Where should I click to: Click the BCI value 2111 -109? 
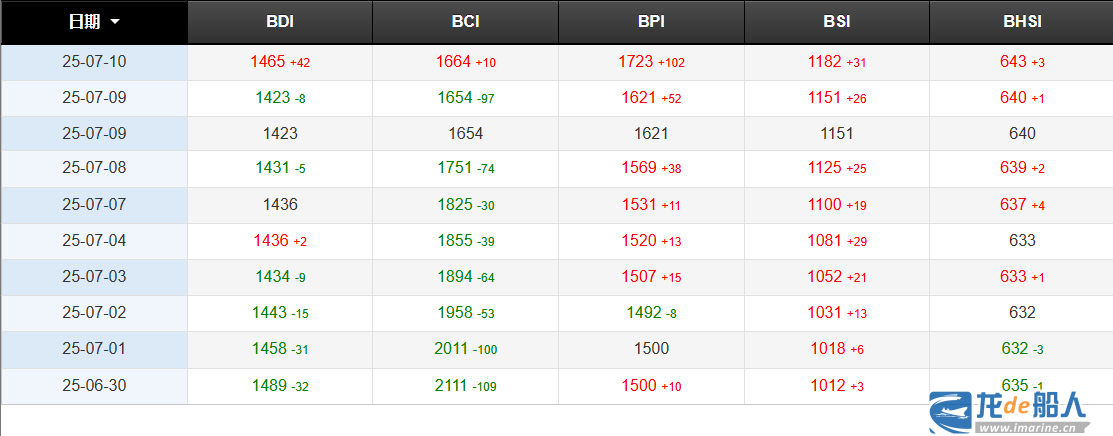(466, 386)
